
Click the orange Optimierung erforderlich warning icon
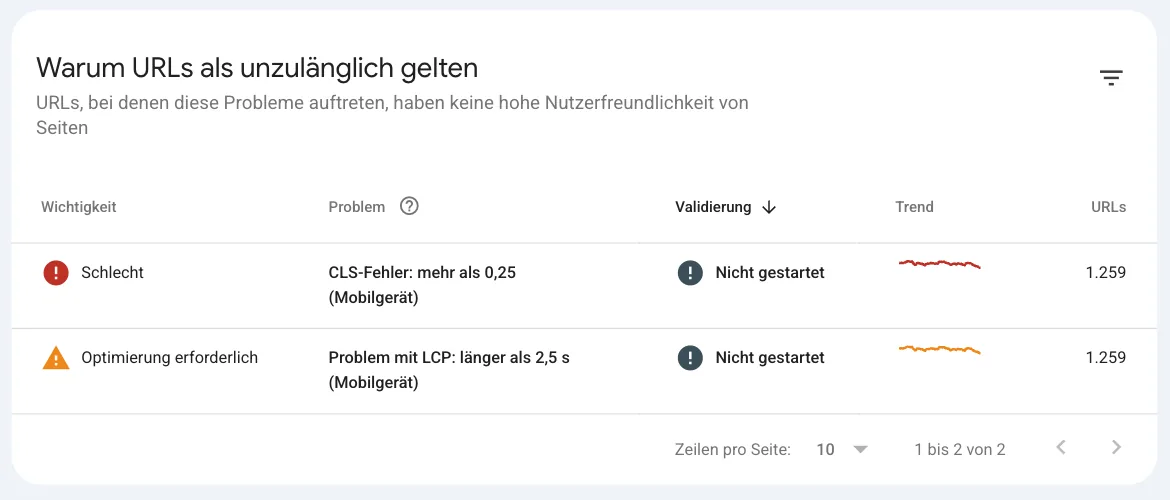pyautogui.click(x=56, y=358)
